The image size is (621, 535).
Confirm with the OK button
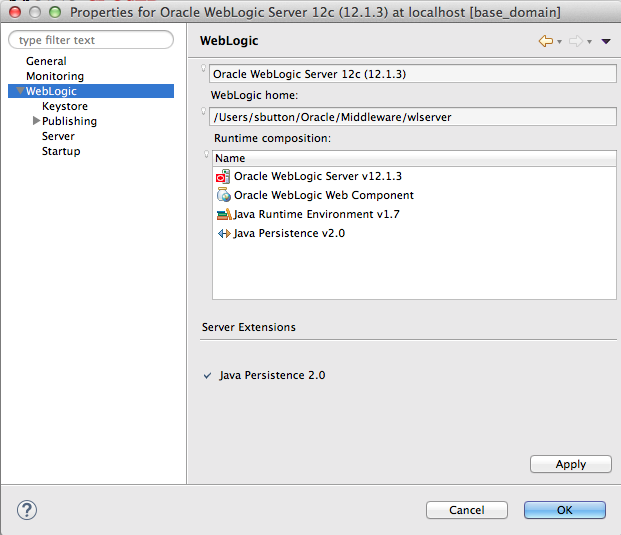click(565, 510)
